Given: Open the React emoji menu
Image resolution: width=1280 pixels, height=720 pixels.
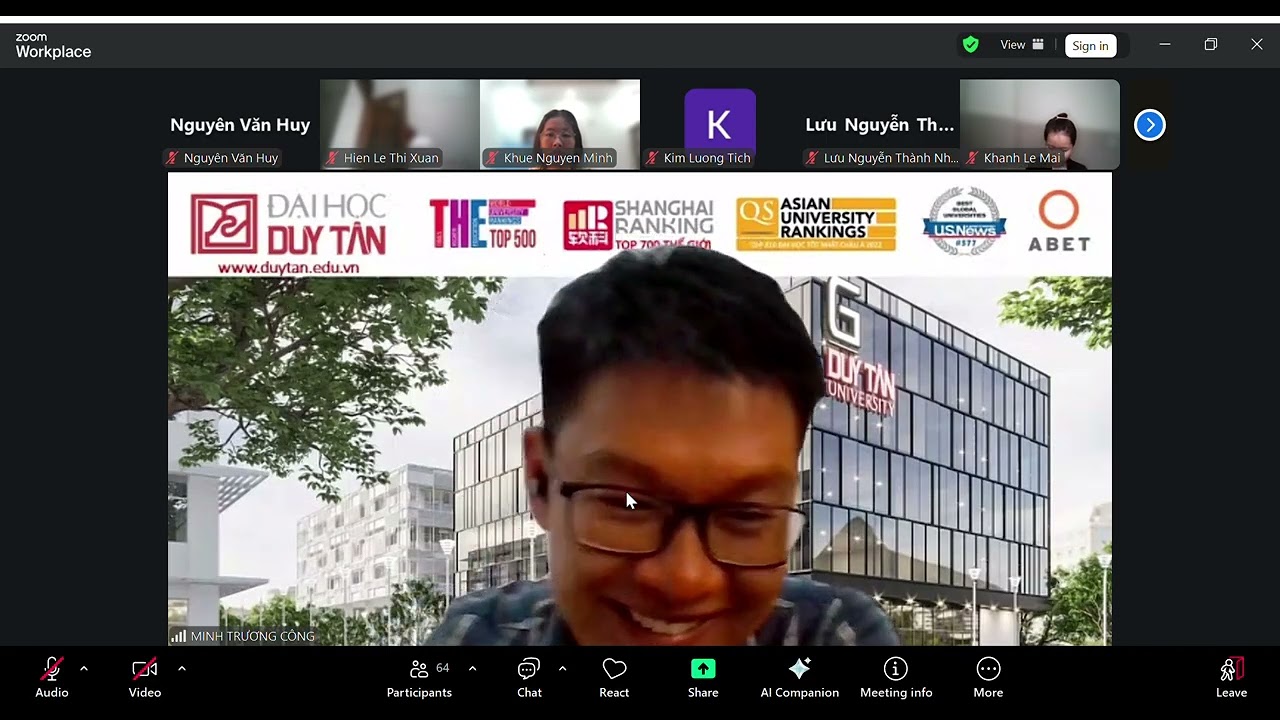Looking at the screenshot, I should click(x=614, y=678).
